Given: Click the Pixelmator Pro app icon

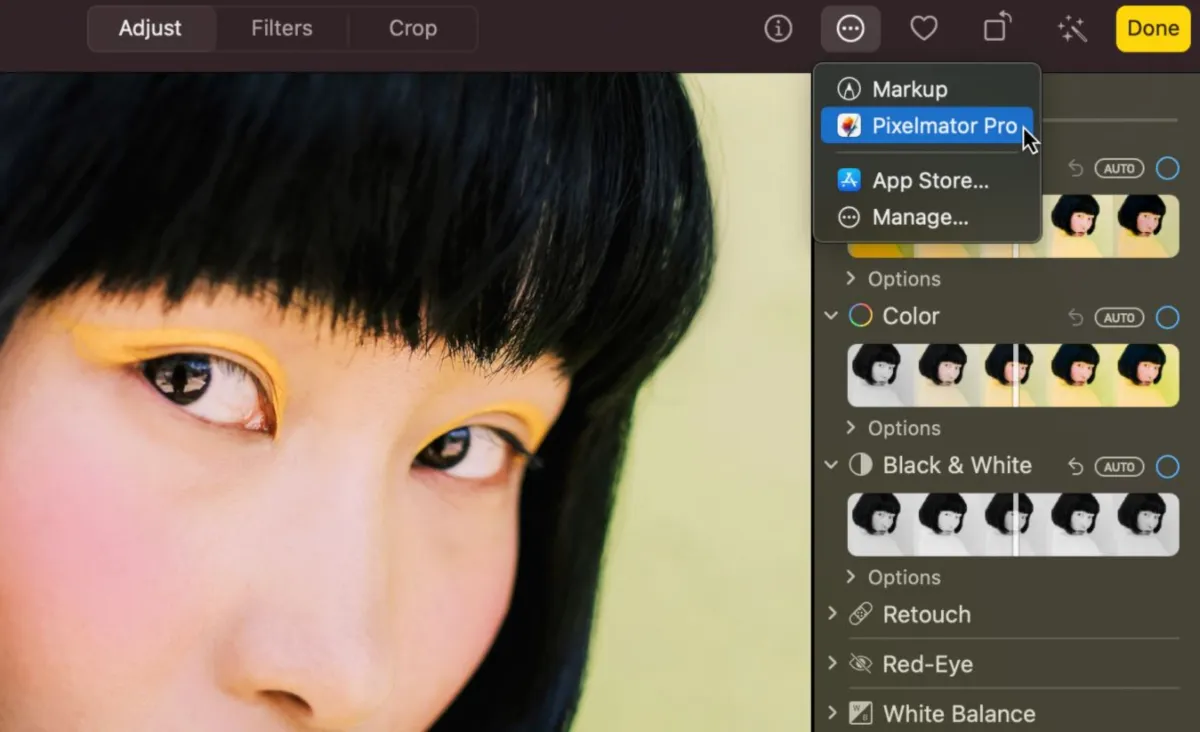Looking at the screenshot, I should point(849,126).
